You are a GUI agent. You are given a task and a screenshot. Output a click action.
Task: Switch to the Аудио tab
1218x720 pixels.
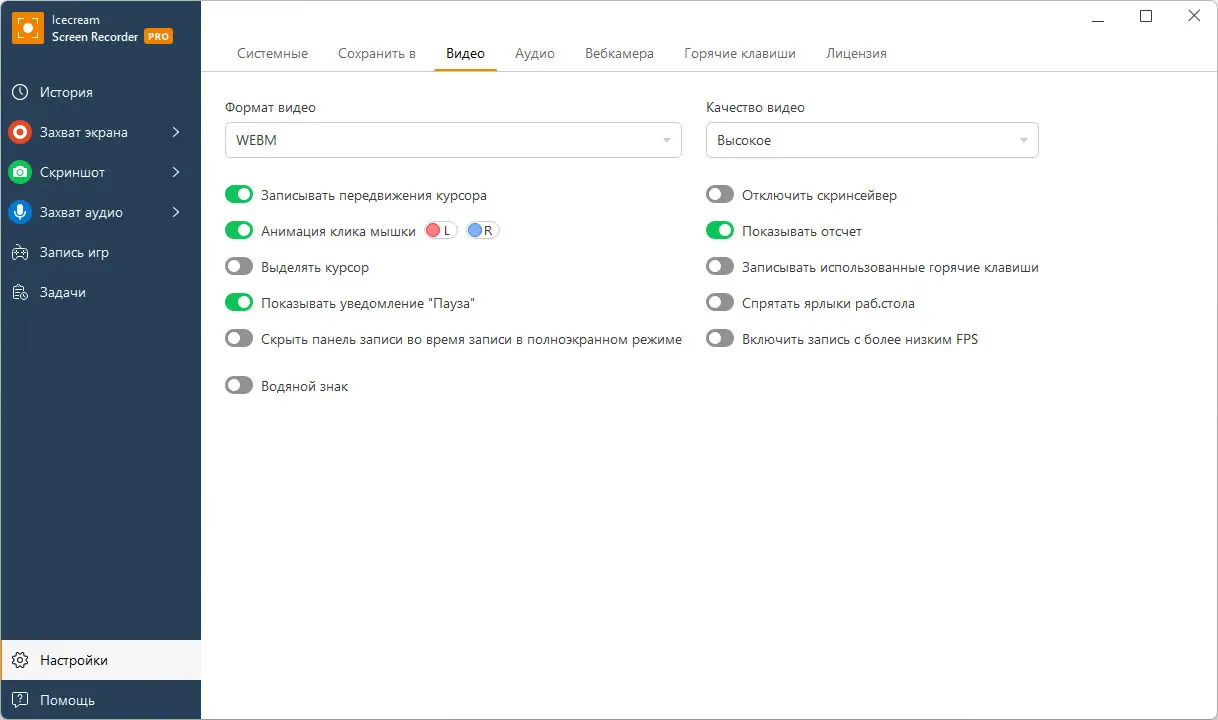click(x=535, y=53)
